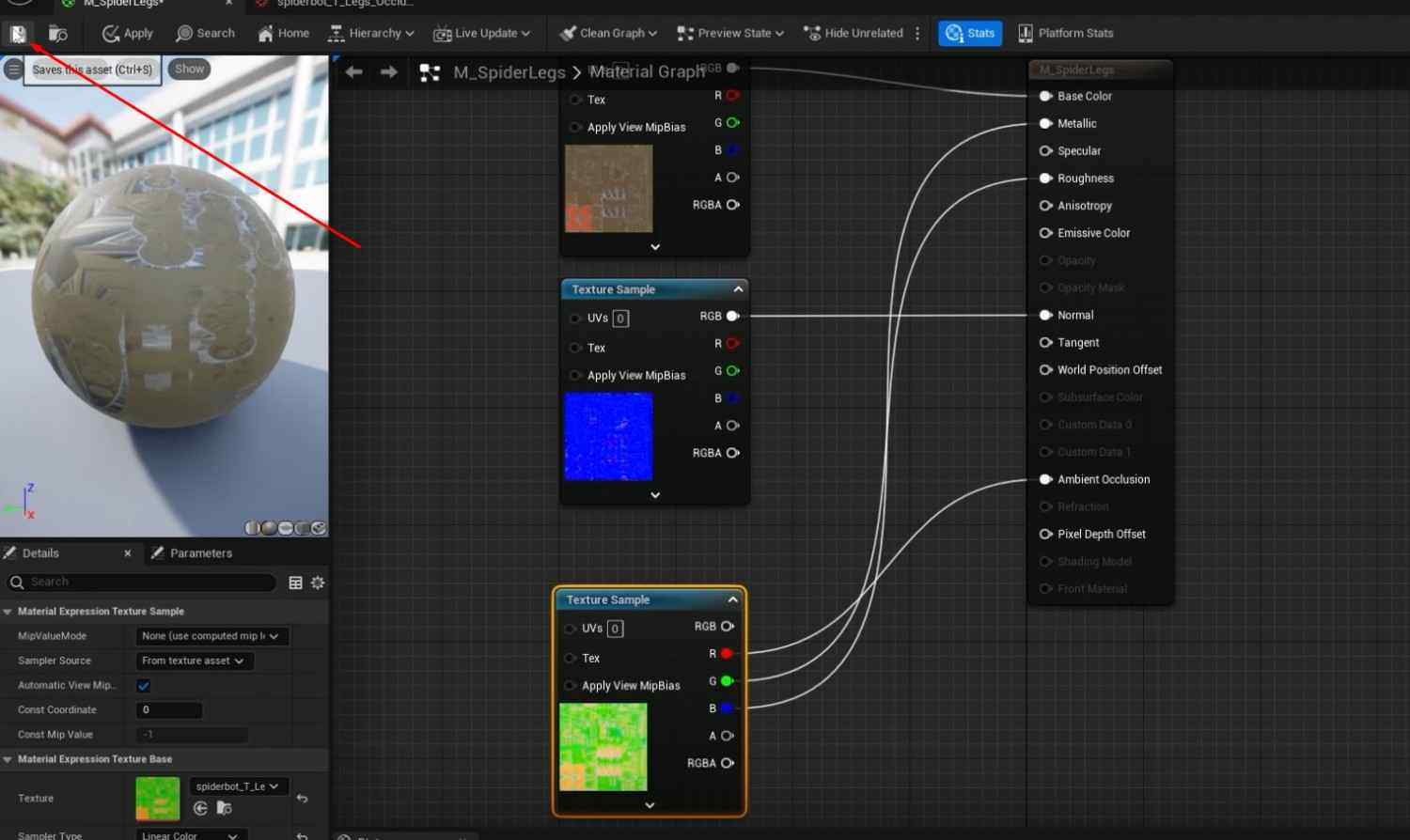Collapse Material Expression Texture Base section
The height and width of the screenshot is (840, 1410).
click(8, 759)
